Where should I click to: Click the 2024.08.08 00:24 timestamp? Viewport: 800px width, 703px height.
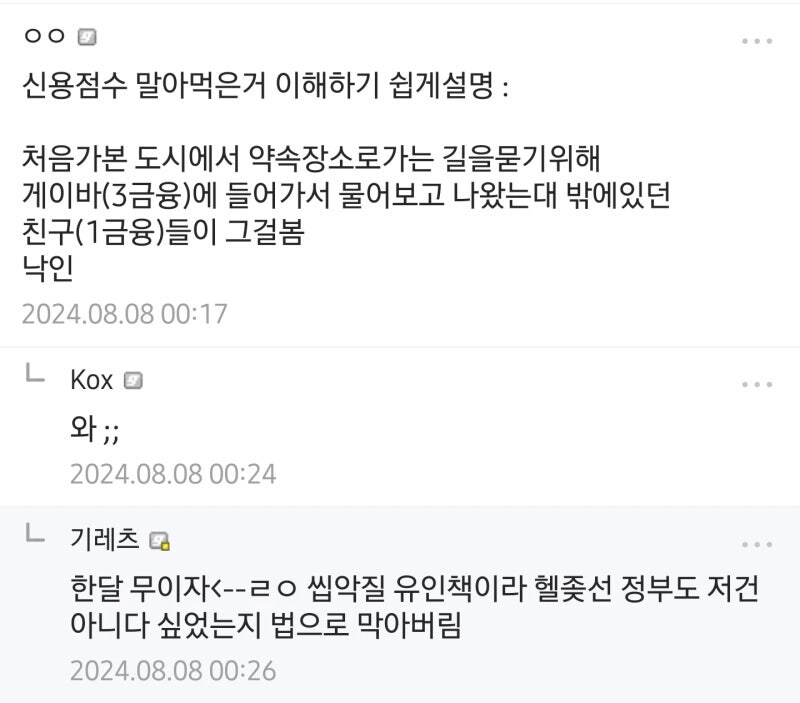point(173,474)
